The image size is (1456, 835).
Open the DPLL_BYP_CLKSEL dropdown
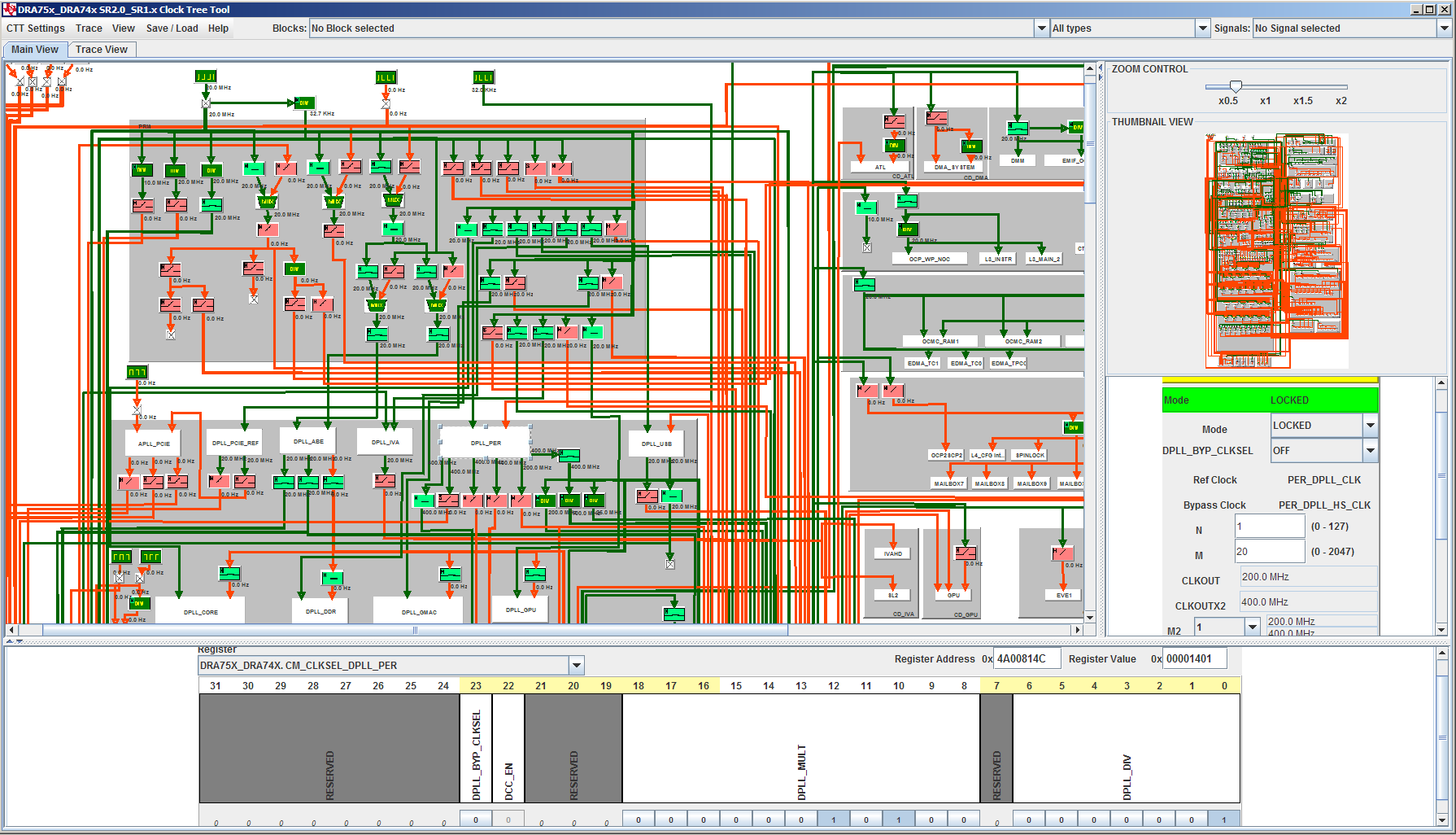click(1371, 450)
